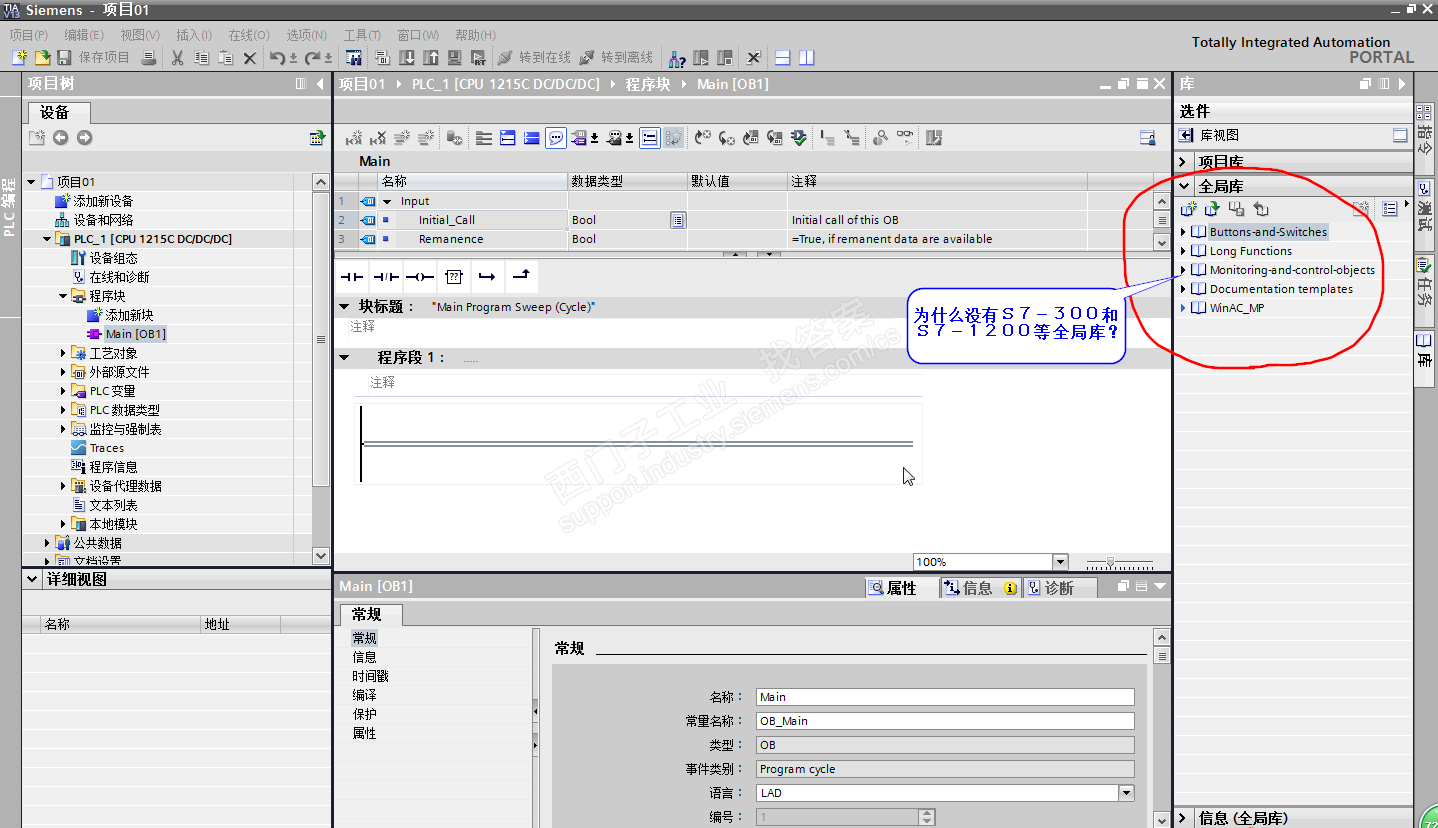Split the editor space horizontally
1438x828 pixels.
point(783,58)
